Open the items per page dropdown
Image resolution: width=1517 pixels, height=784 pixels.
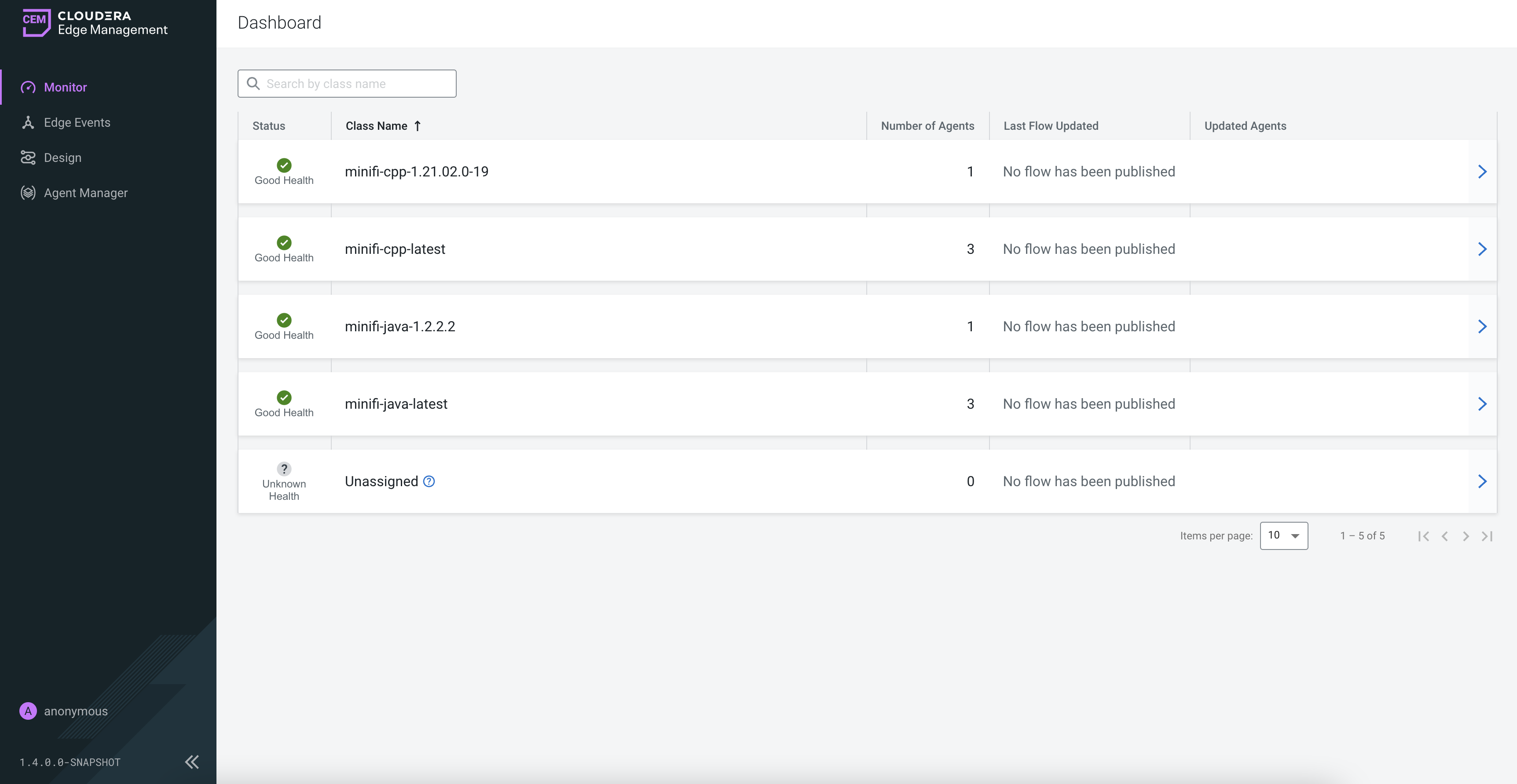coord(1283,535)
